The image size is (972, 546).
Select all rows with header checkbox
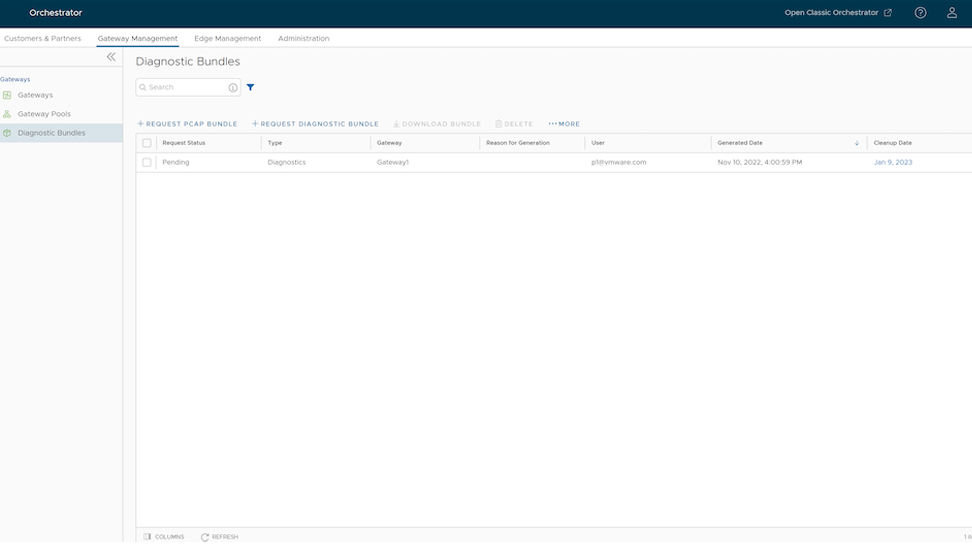(x=147, y=143)
